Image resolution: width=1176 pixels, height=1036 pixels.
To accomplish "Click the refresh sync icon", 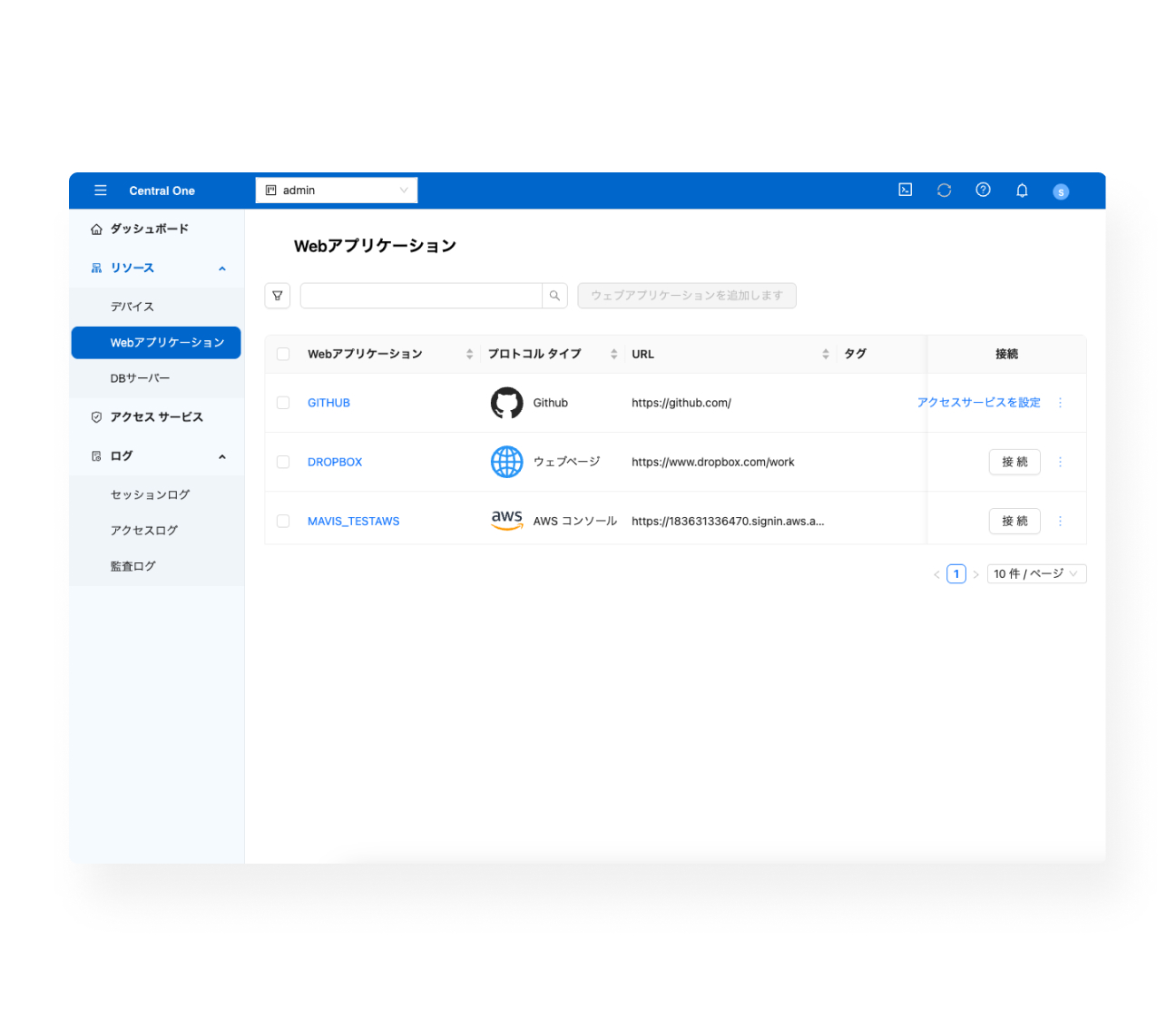I will tap(944, 190).
